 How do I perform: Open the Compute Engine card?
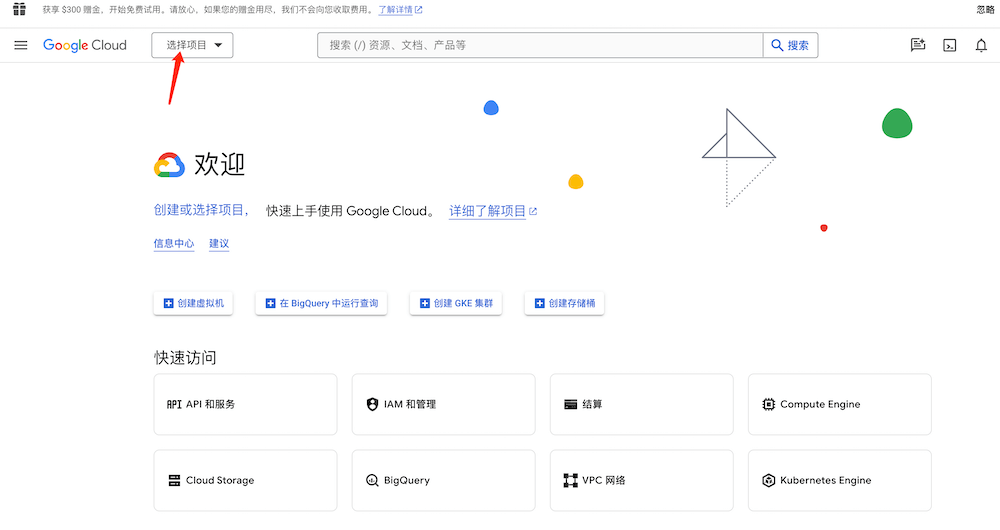(x=839, y=404)
